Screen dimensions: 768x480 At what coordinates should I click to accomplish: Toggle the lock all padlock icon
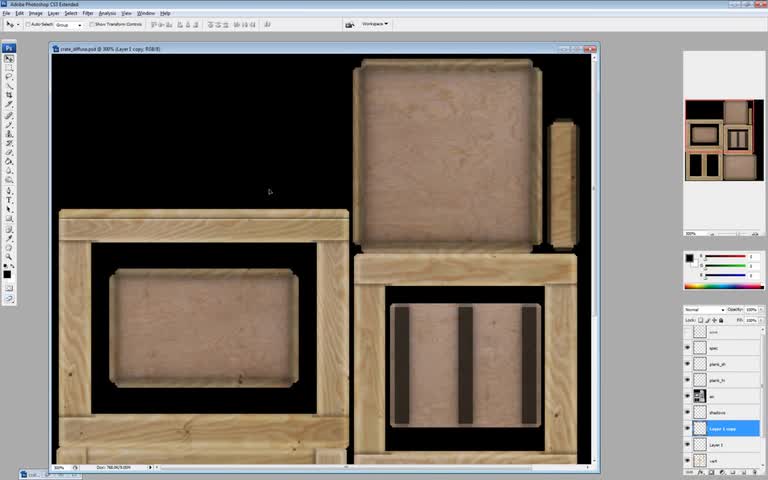point(721,320)
